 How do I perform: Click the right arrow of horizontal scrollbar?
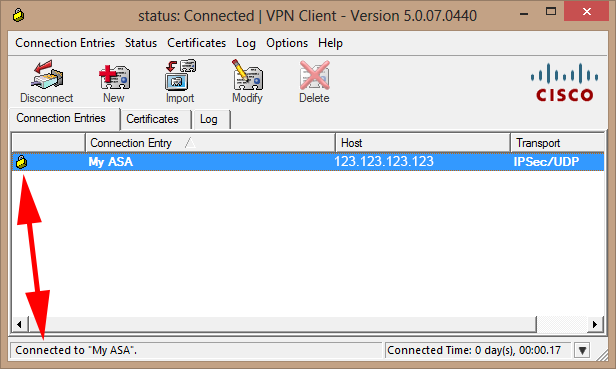pos(595,324)
